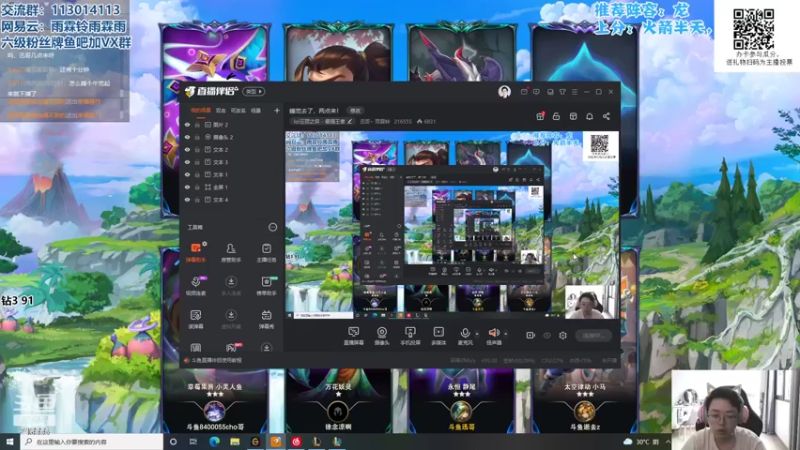Open the 虚拟形象 download tool
Screen dimensions: 800x450
click(x=231, y=319)
